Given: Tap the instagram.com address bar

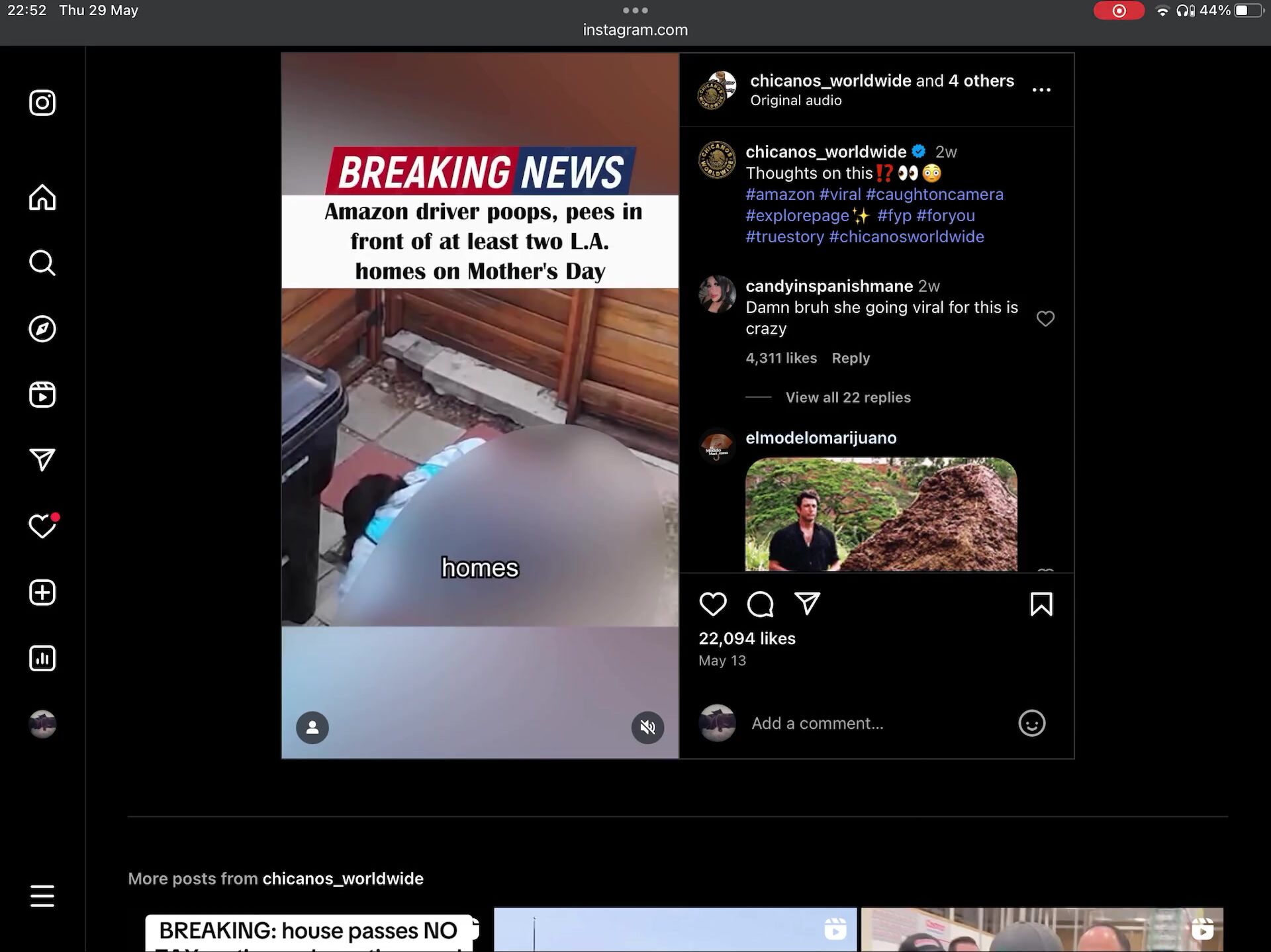Looking at the screenshot, I should [635, 30].
